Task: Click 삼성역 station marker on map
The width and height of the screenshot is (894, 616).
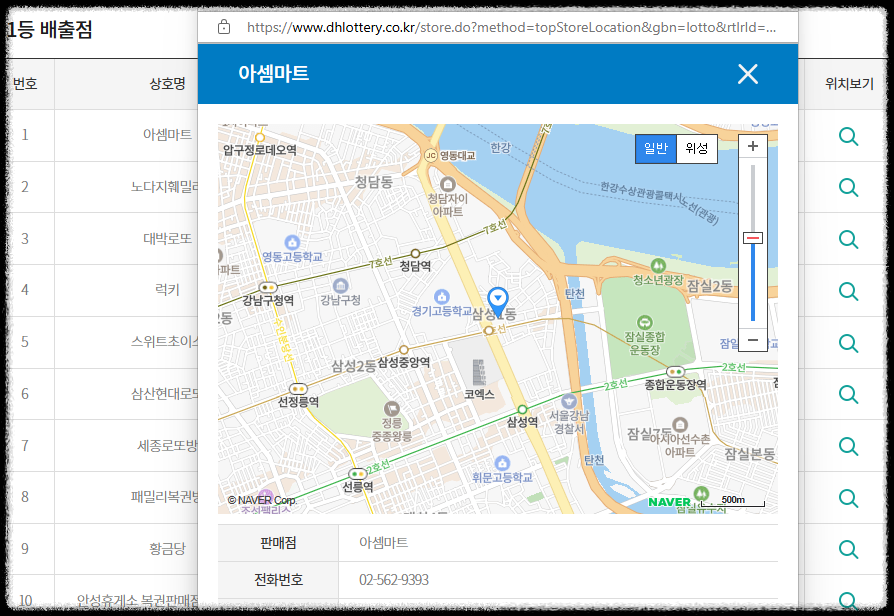Action: [522, 410]
